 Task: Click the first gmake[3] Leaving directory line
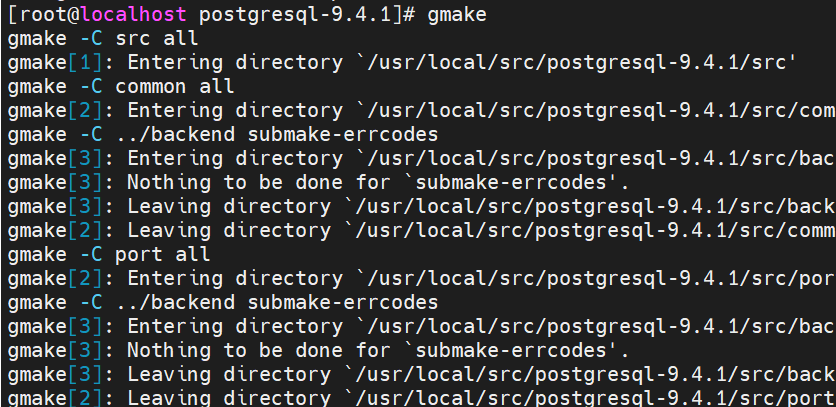(420, 206)
